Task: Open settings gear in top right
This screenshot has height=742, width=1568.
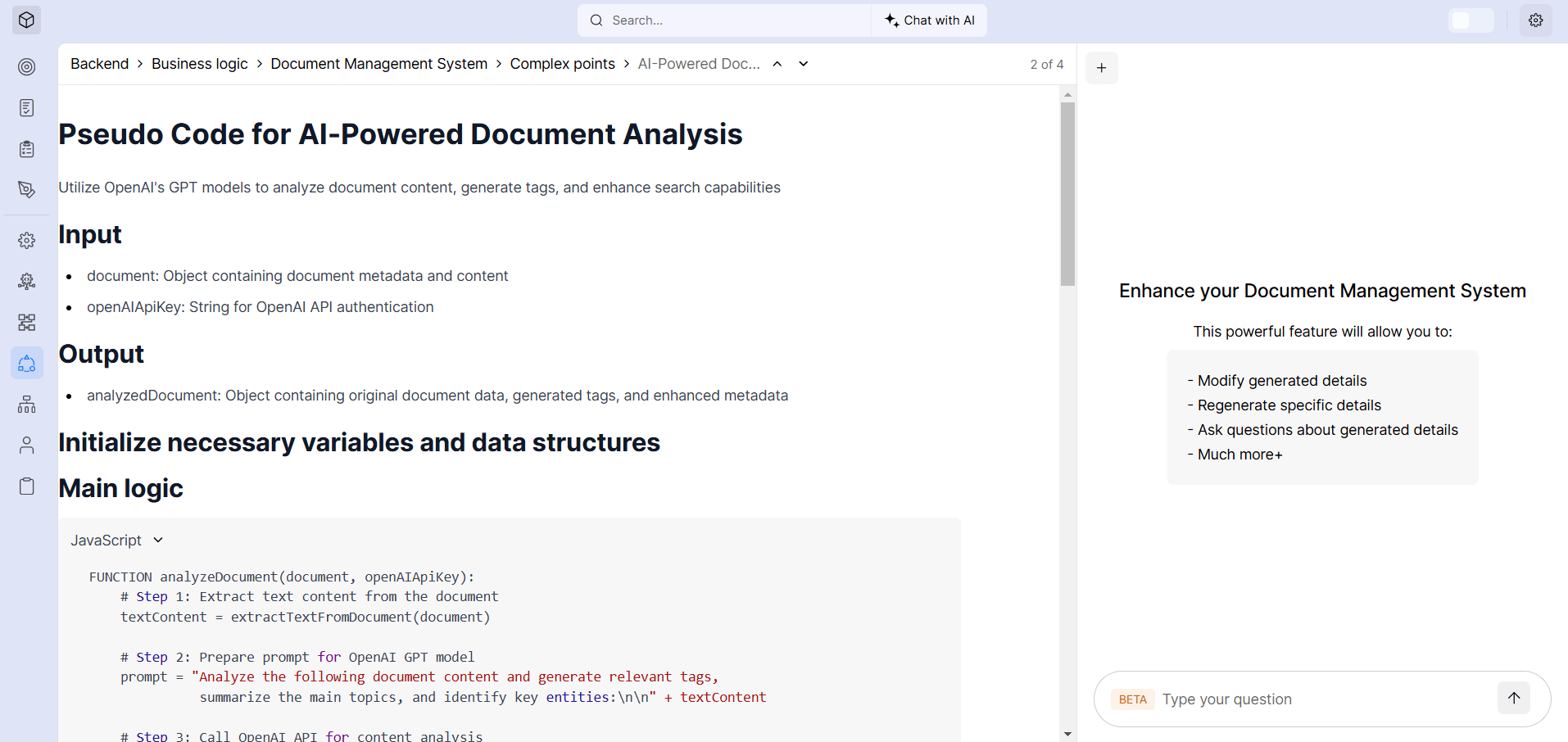Action: [1535, 20]
